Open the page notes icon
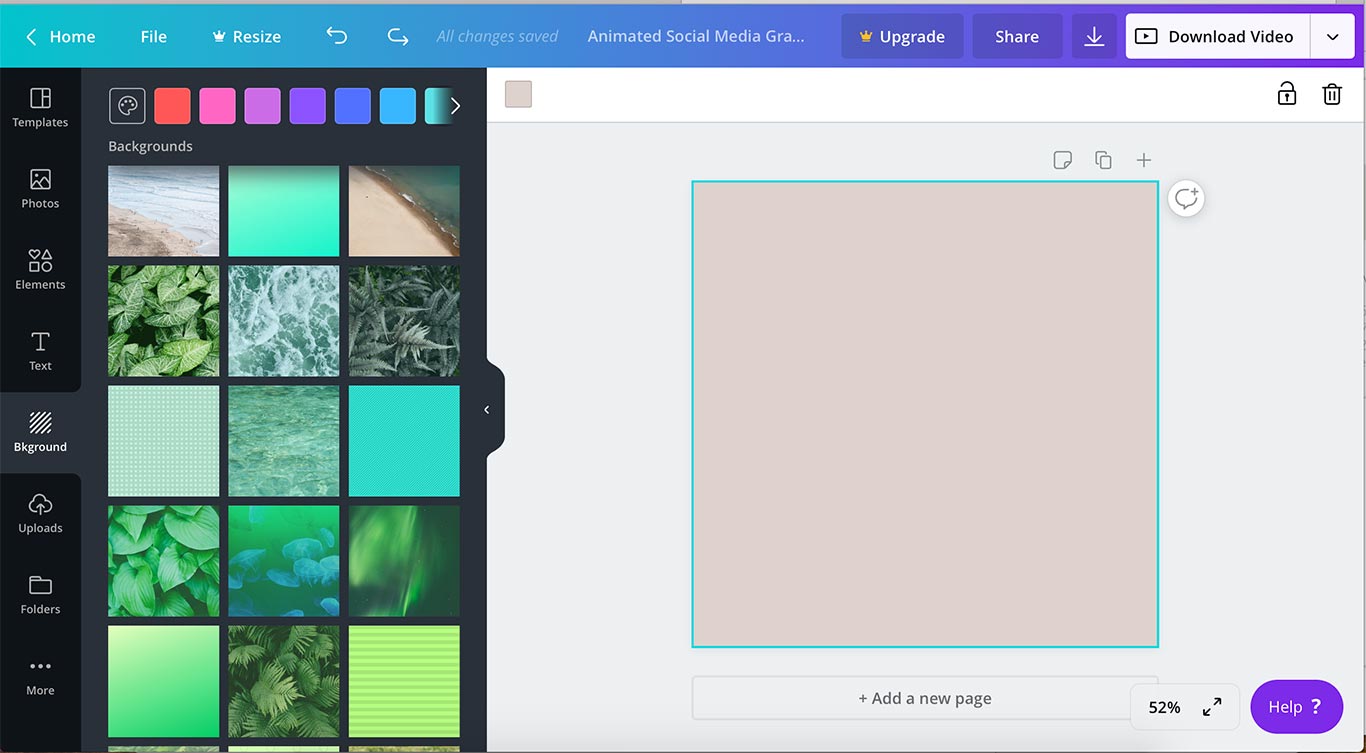Screen dimensions: 1366x753 1062,160
